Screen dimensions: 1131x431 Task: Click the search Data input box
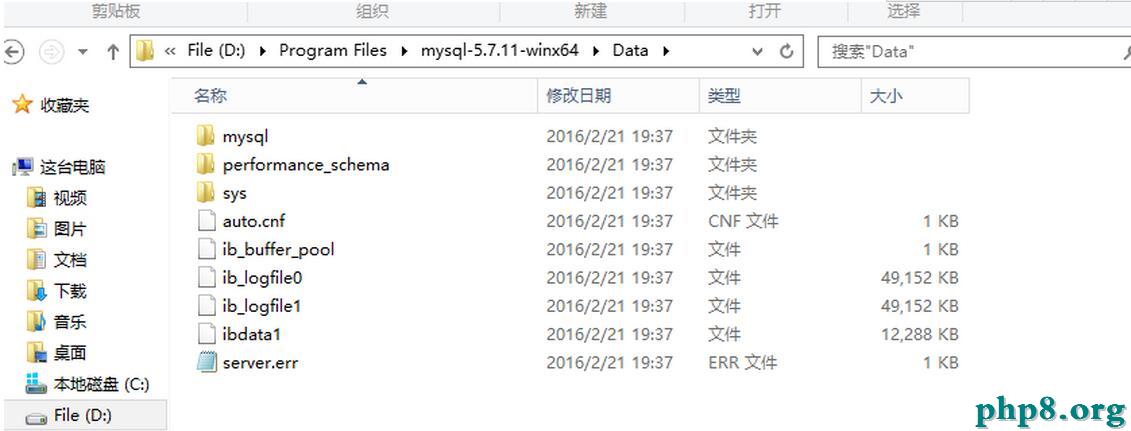click(969, 51)
